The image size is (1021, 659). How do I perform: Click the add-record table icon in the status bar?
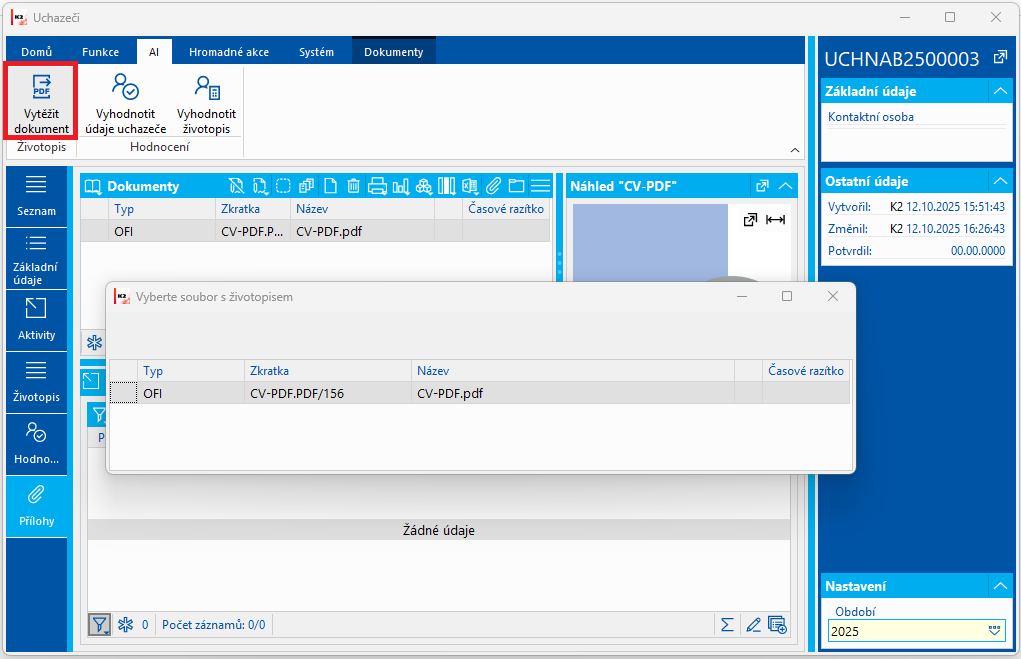tap(777, 625)
